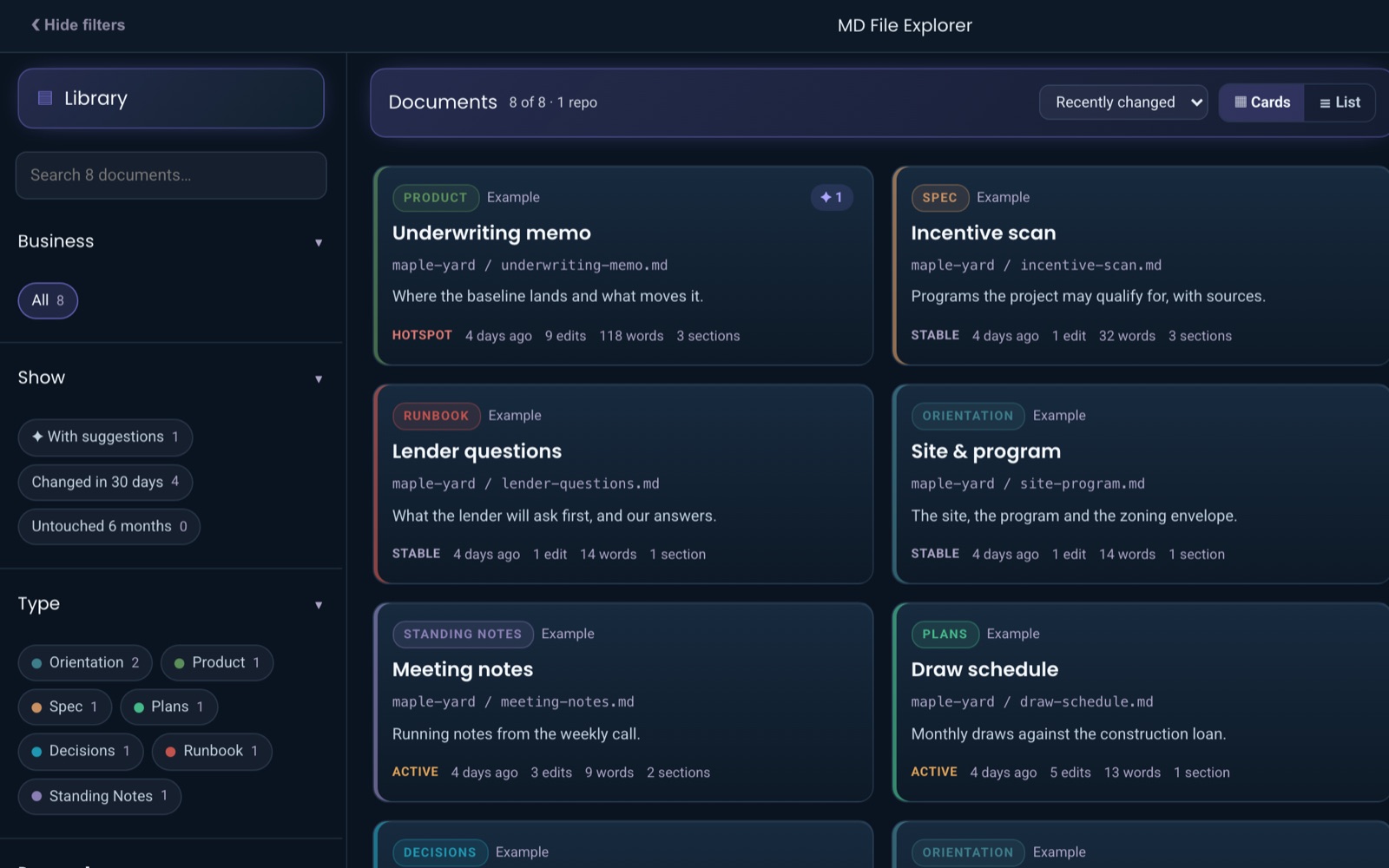Click the RUNBOOK tag on Lender questions
The image size is (1389, 868).
tap(436, 416)
